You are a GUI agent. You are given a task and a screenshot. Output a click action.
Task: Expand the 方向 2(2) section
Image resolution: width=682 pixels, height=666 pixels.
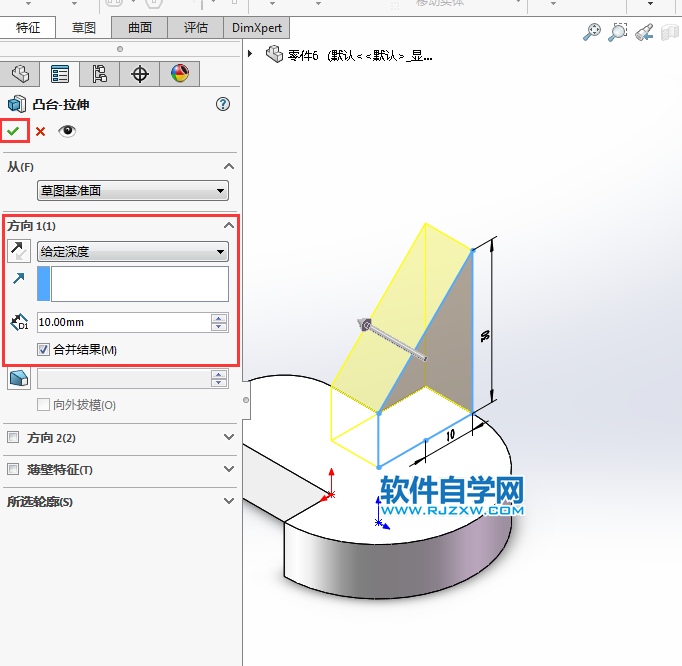click(x=229, y=437)
